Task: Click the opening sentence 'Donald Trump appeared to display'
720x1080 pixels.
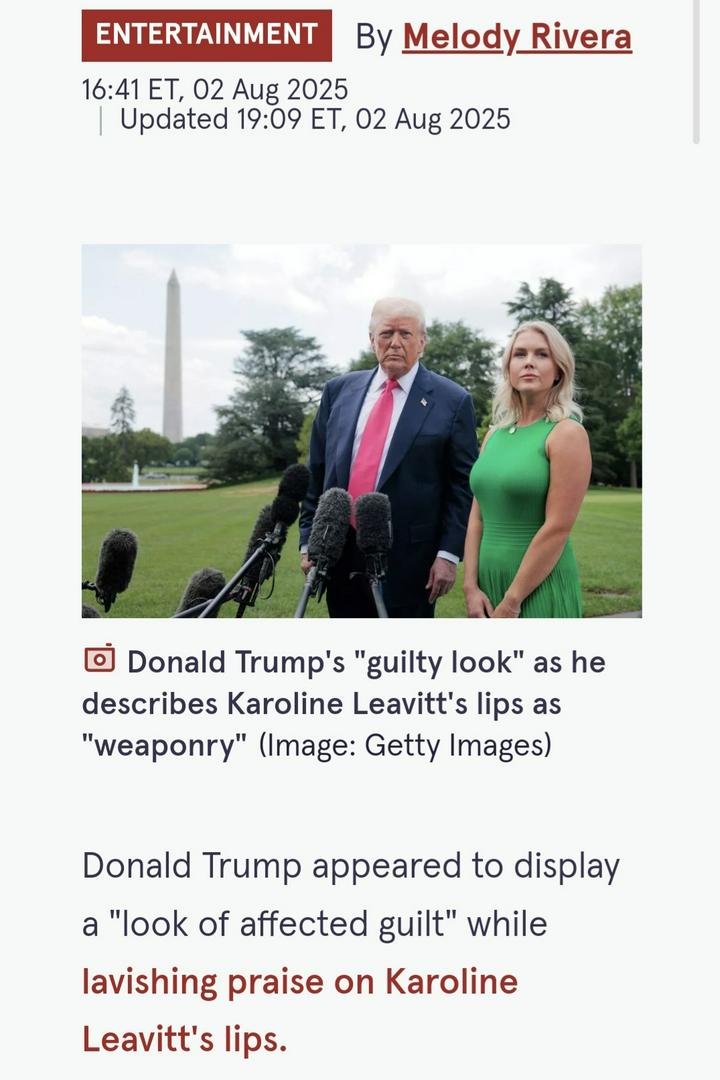Action: click(x=351, y=866)
